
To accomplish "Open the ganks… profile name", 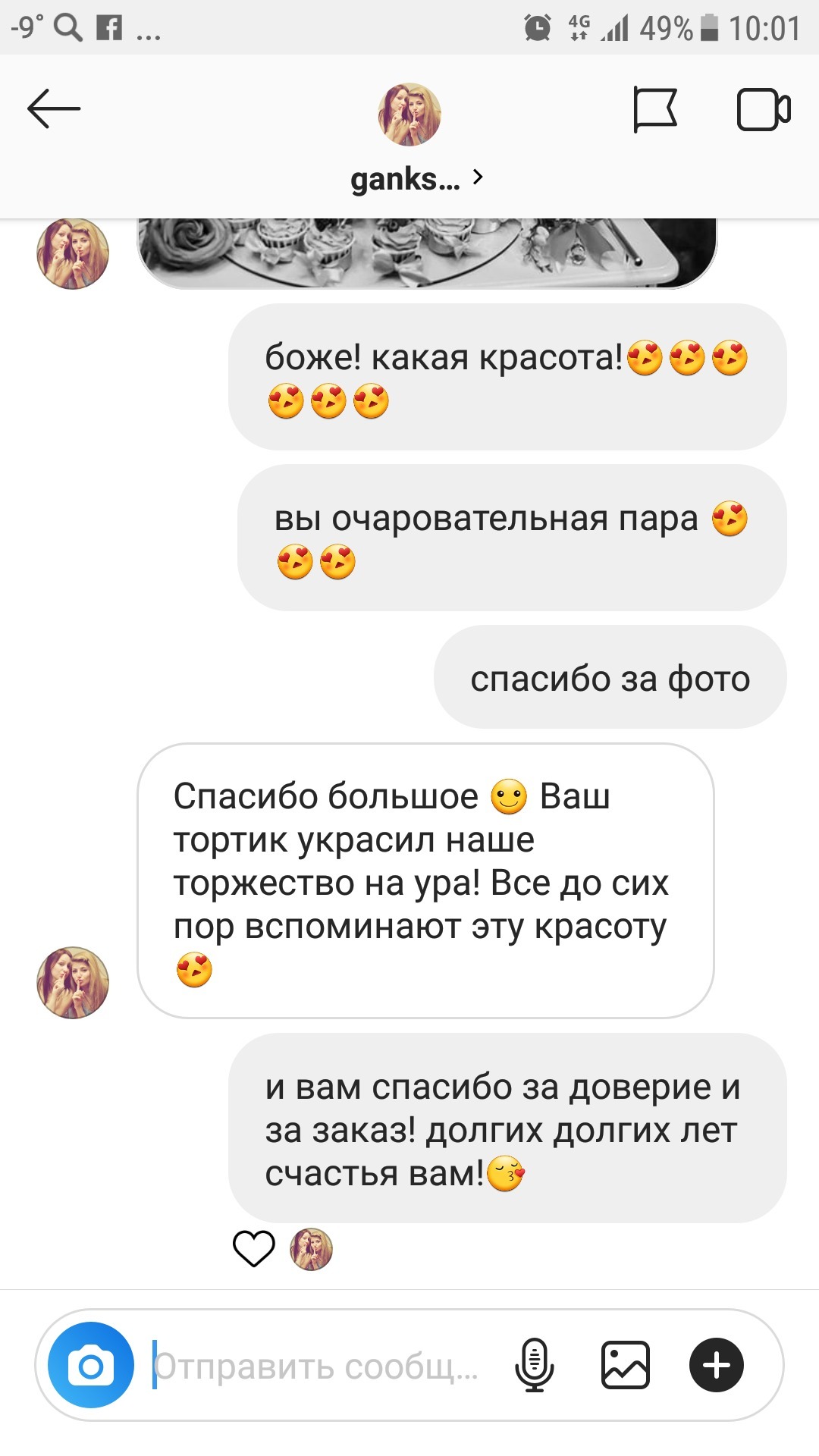I will 405,179.
